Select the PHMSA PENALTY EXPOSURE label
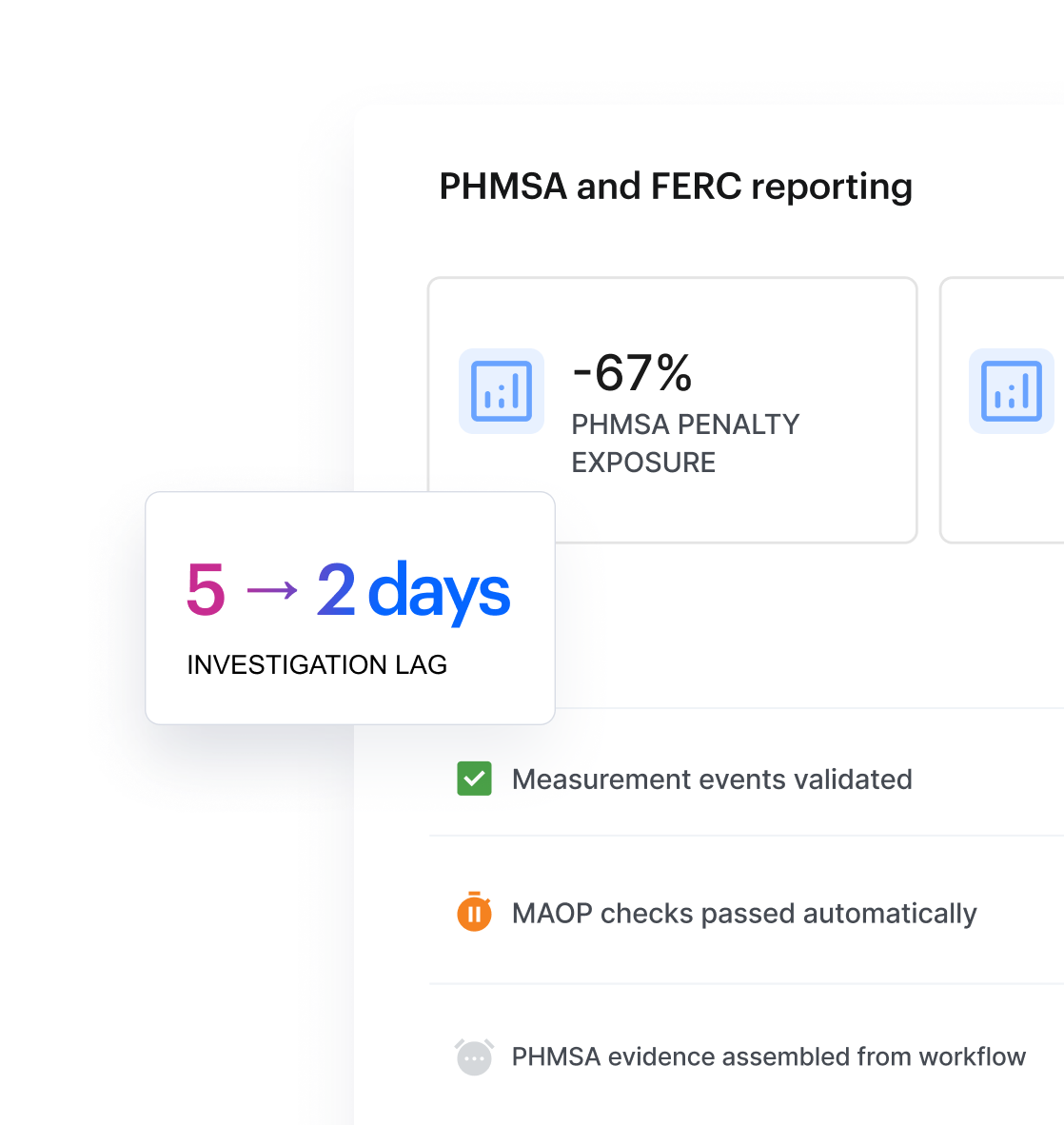The width and height of the screenshot is (1064, 1125). [685, 444]
